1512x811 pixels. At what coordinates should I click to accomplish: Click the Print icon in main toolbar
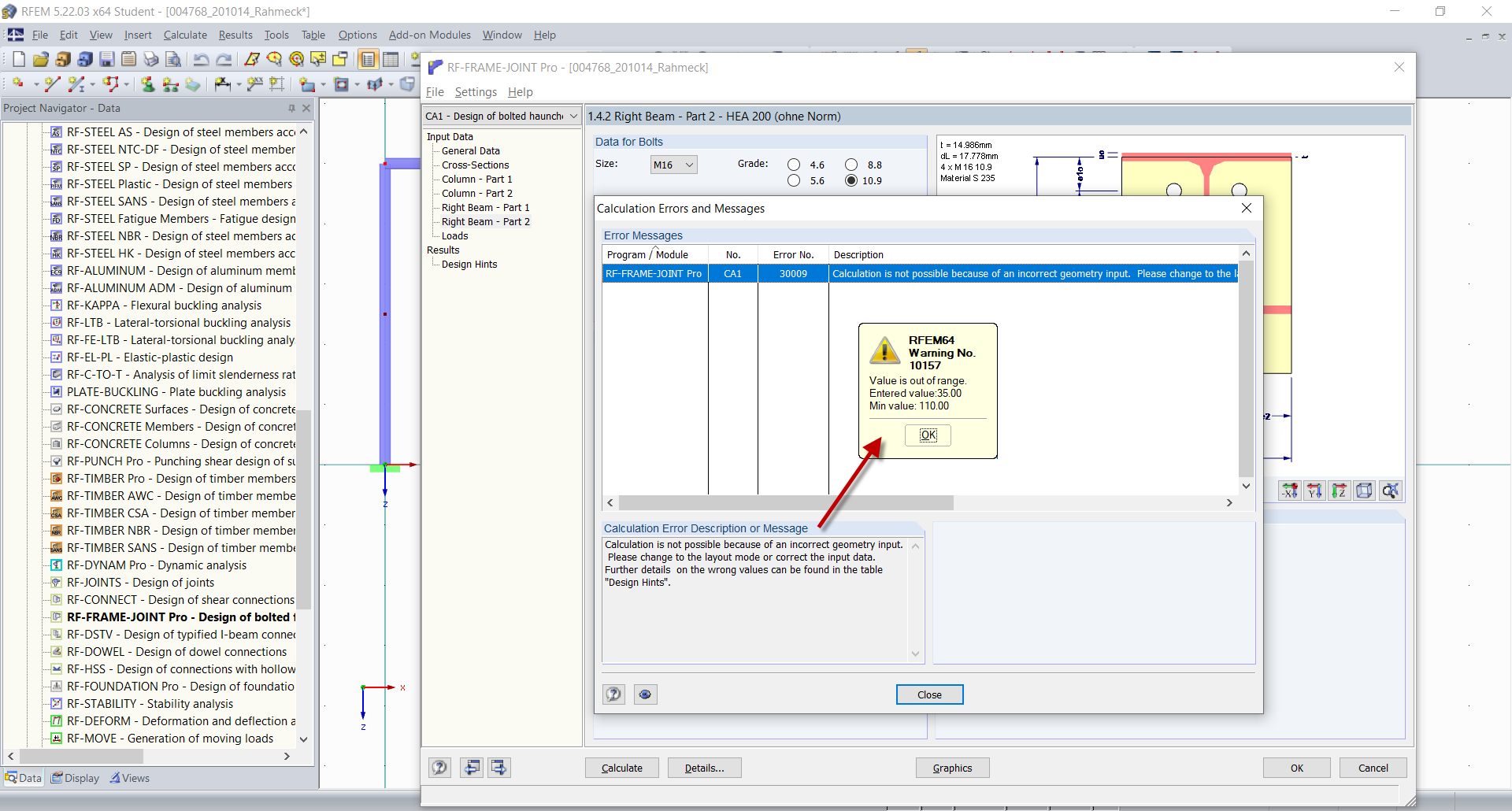[151, 59]
